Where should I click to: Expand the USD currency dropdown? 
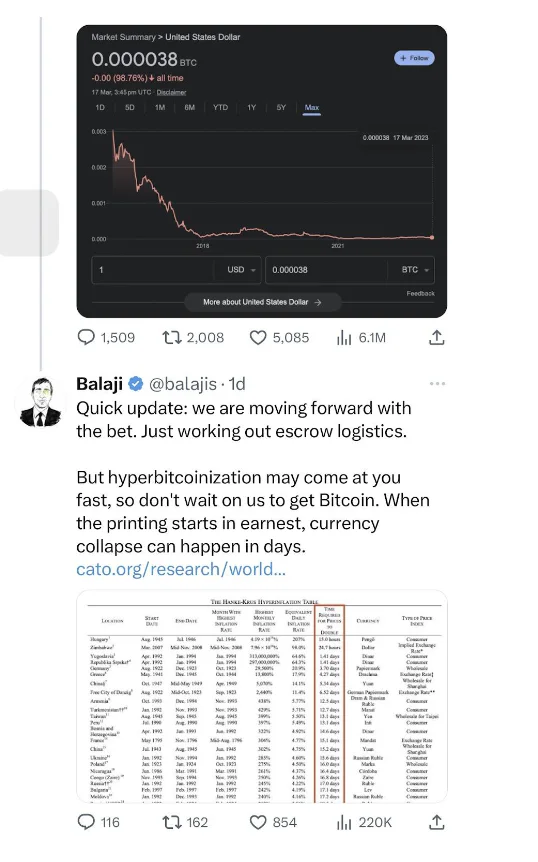pyautogui.click(x=241, y=270)
